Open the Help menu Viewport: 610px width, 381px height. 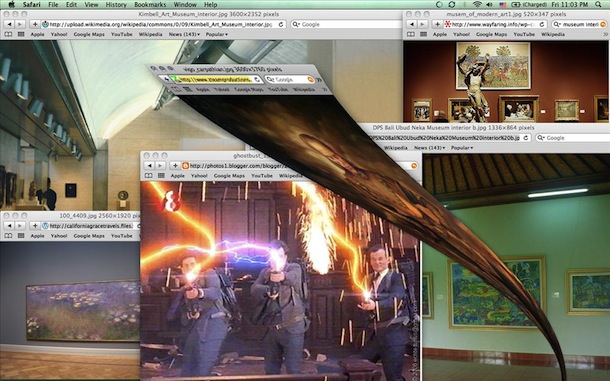pyautogui.click(x=210, y=5)
